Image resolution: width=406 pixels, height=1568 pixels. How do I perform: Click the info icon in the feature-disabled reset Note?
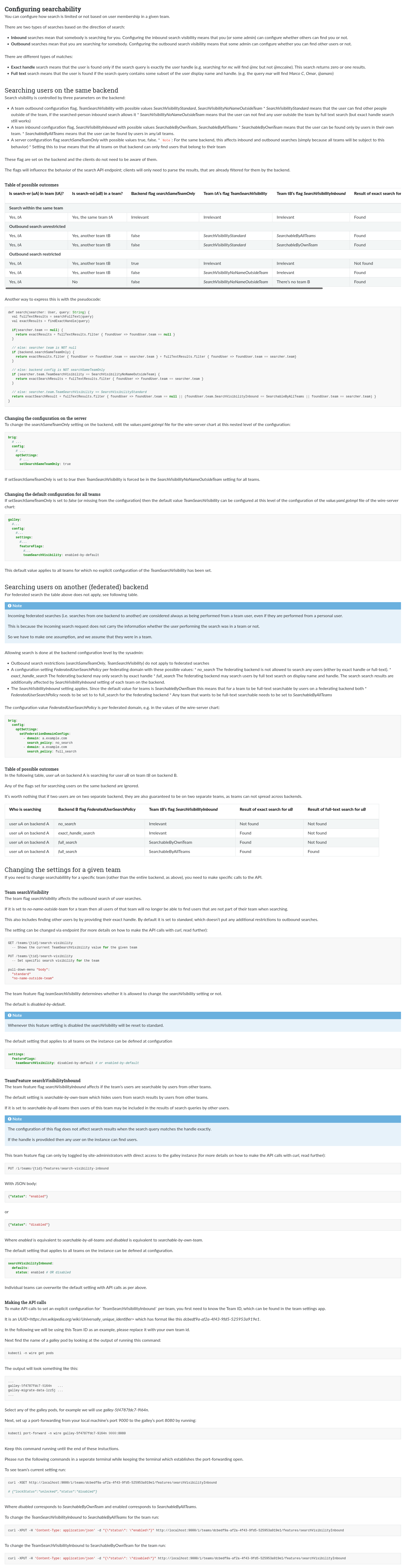point(10,1015)
